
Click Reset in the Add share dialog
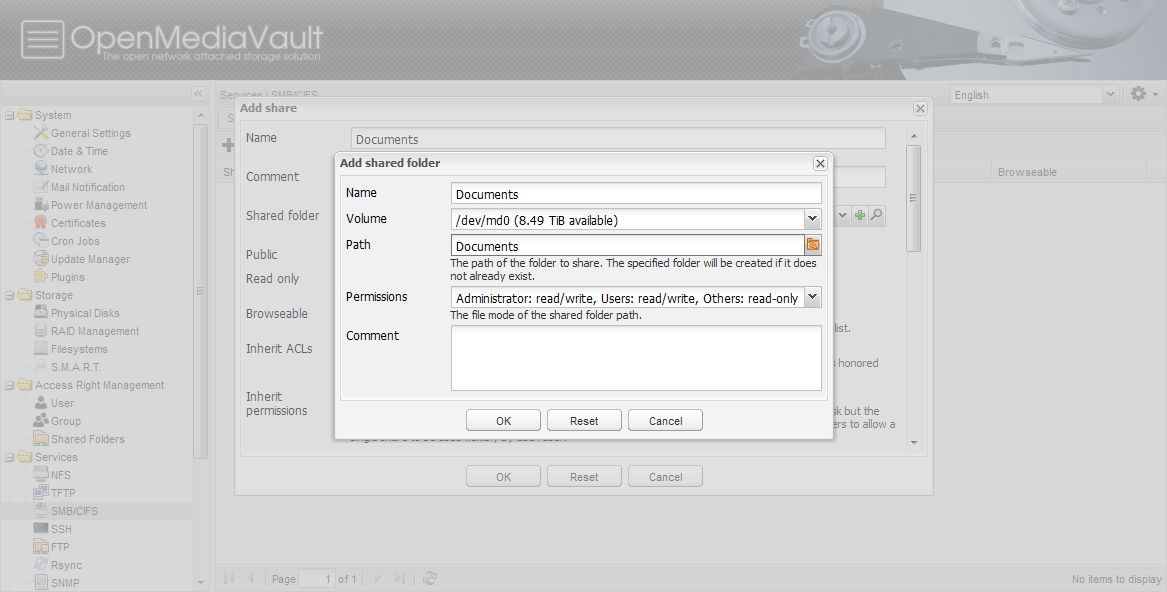pyautogui.click(x=584, y=477)
